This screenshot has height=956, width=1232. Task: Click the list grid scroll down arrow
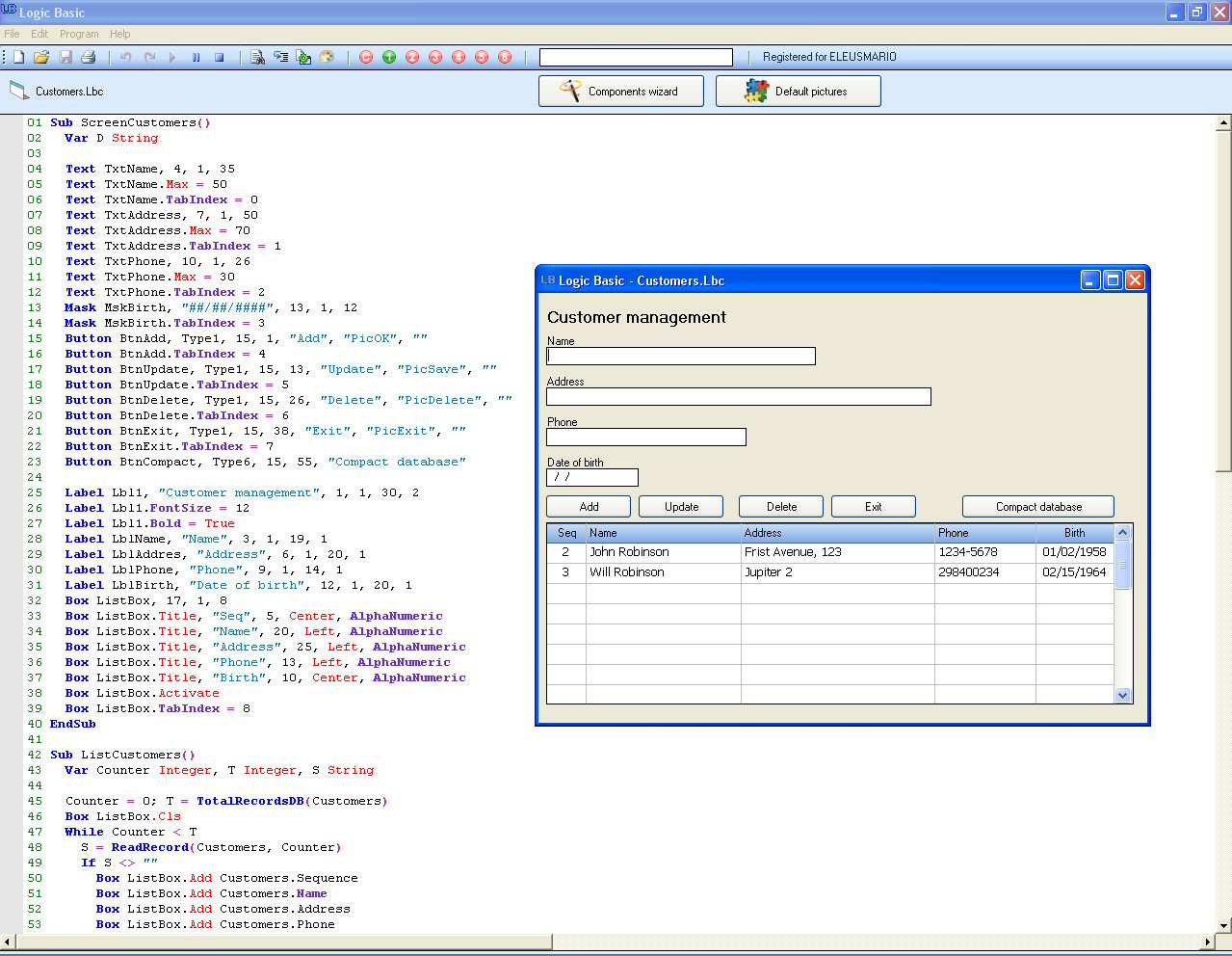click(x=1122, y=695)
